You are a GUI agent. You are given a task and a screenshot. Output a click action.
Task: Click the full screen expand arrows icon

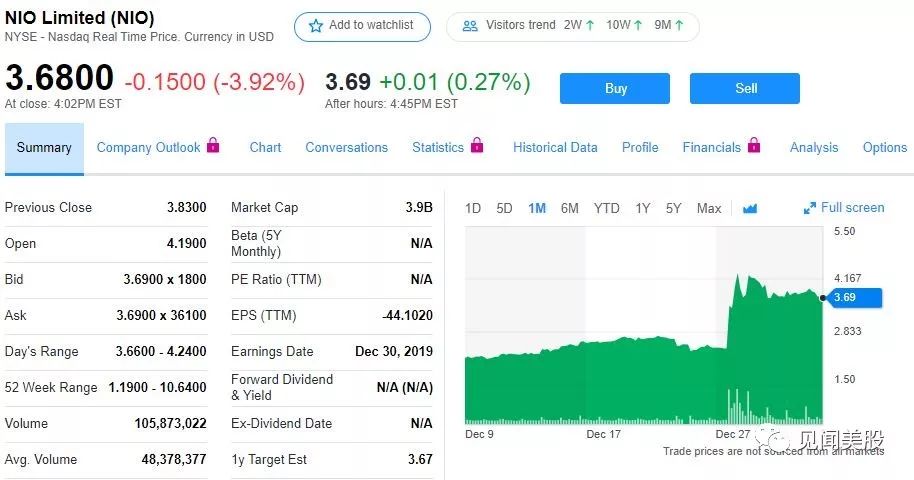(x=810, y=208)
